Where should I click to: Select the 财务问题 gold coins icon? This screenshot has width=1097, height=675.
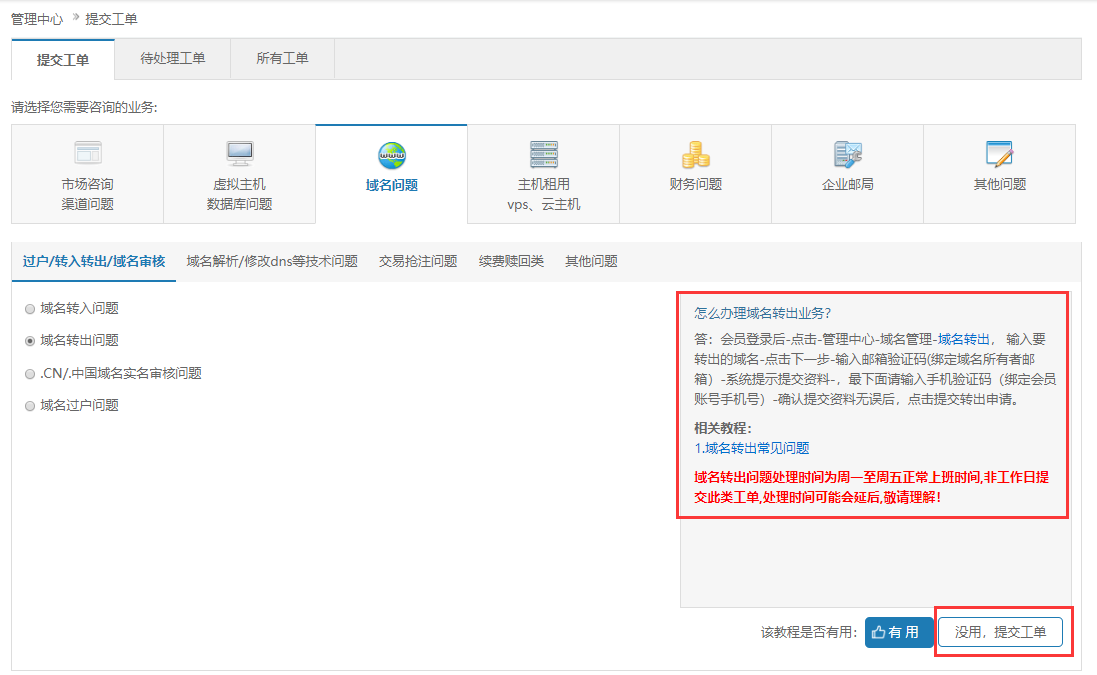click(696, 154)
